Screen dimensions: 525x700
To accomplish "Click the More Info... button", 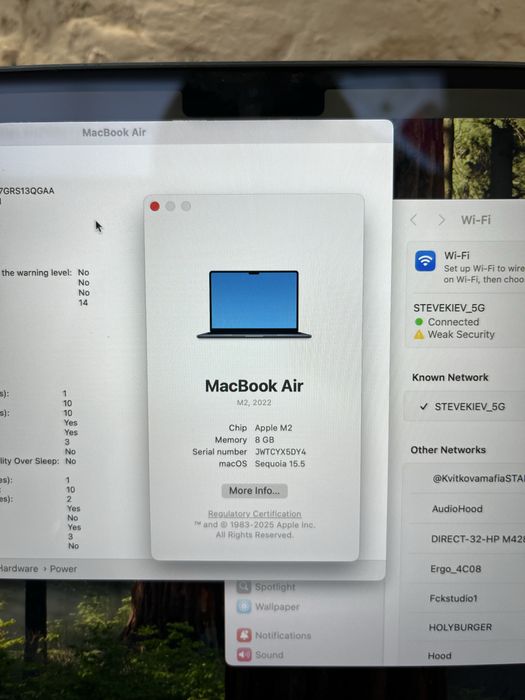I will coord(254,491).
